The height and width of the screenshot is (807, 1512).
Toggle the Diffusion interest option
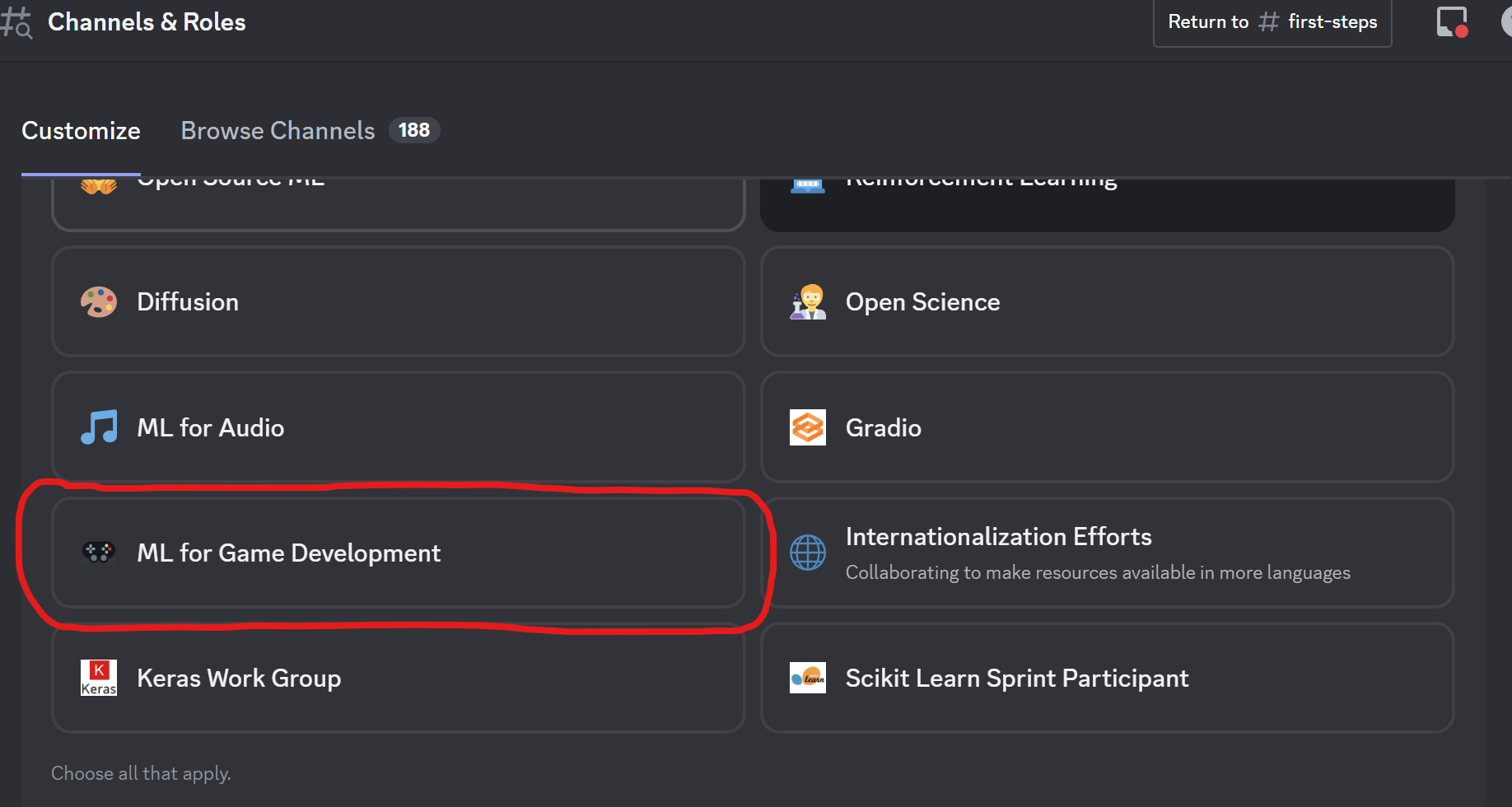[x=399, y=302]
